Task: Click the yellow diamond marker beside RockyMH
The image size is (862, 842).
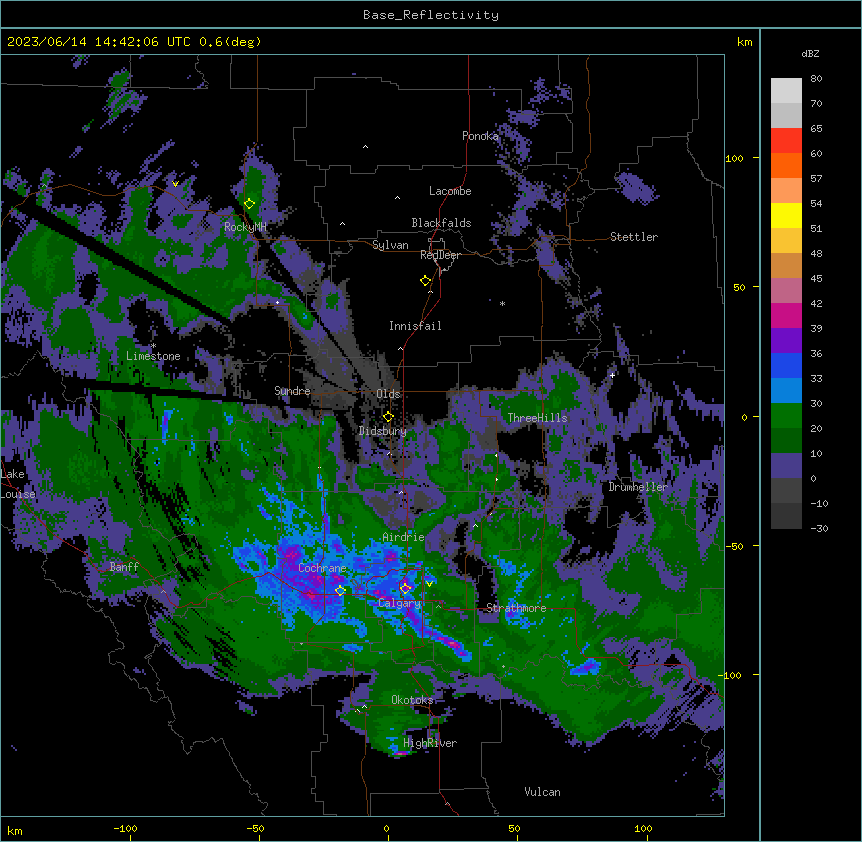Action: pos(249,204)
